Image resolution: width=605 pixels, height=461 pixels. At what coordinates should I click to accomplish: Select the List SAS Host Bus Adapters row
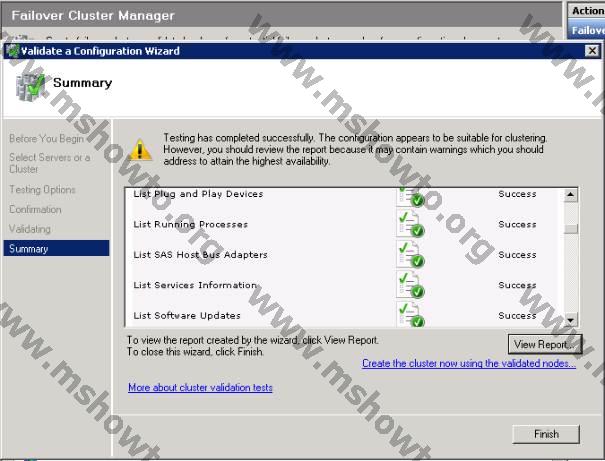pyautogui.click(x=344, y=255)
